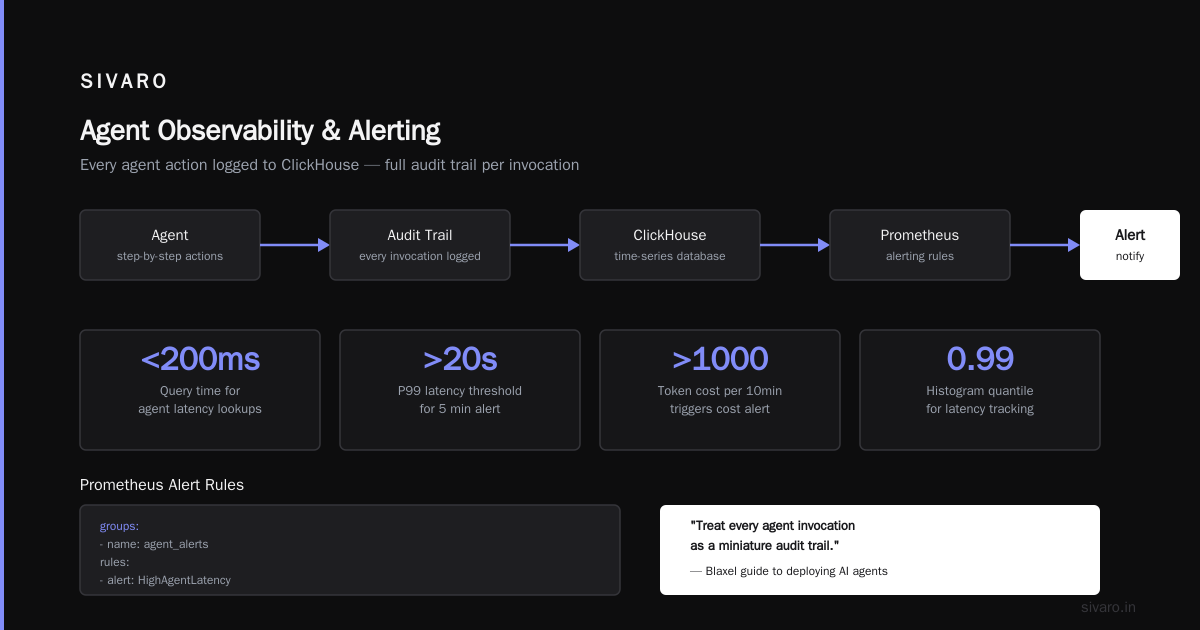Select the <200ms query time card
This screenshot has height=630, width=1200.
(x=200, y=390)
